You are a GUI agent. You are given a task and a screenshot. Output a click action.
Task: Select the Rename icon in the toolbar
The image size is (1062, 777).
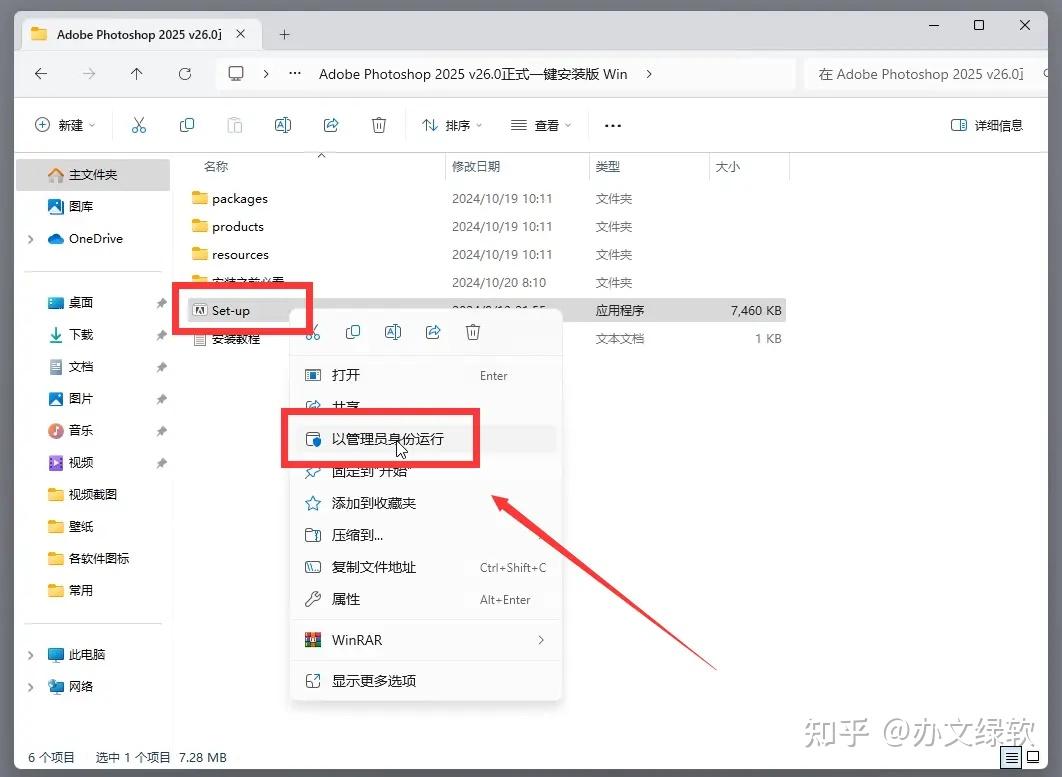[x=283, y=124]
